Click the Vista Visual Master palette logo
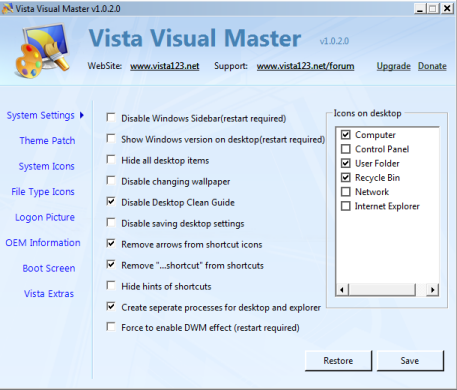Viewport: 457px width, 390px height. pyautogui.click(x=43, y=51)
